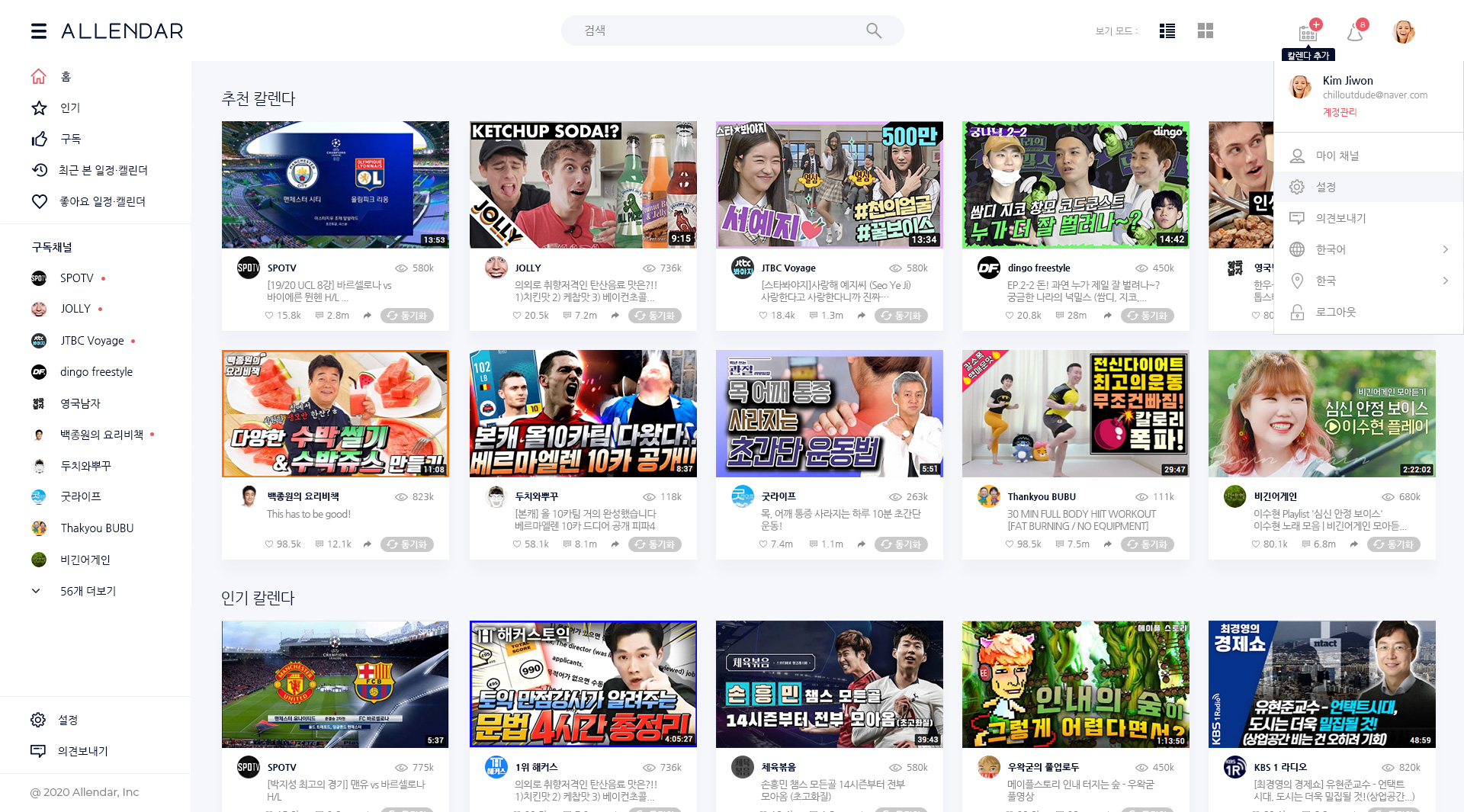
Task: Share the 두치와뿌꾸 card
Action: tap(615, 544)
